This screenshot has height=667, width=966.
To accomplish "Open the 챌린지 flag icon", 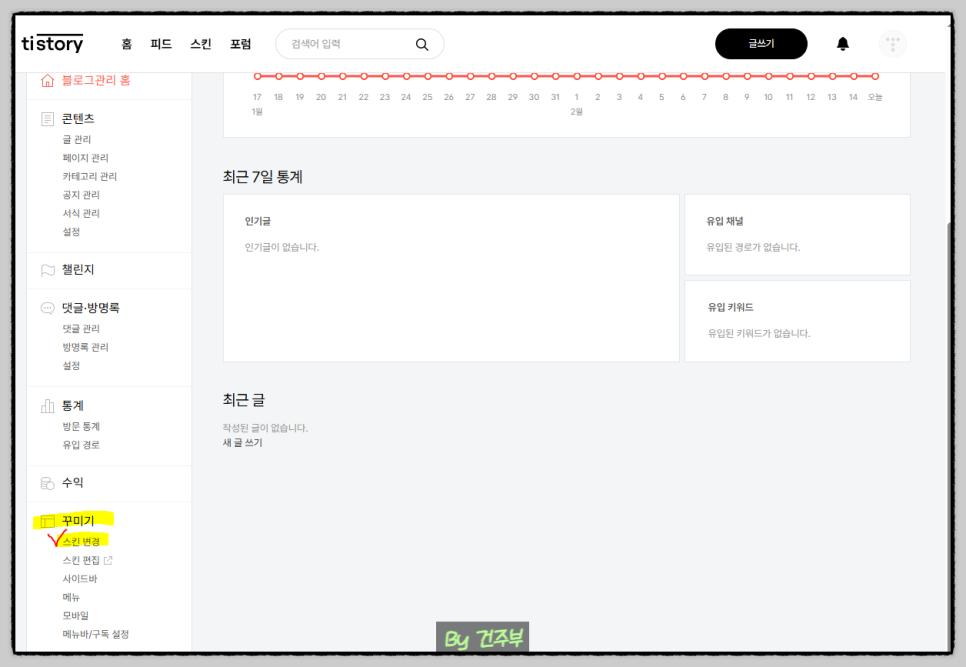I will click(x=46, y=270).
